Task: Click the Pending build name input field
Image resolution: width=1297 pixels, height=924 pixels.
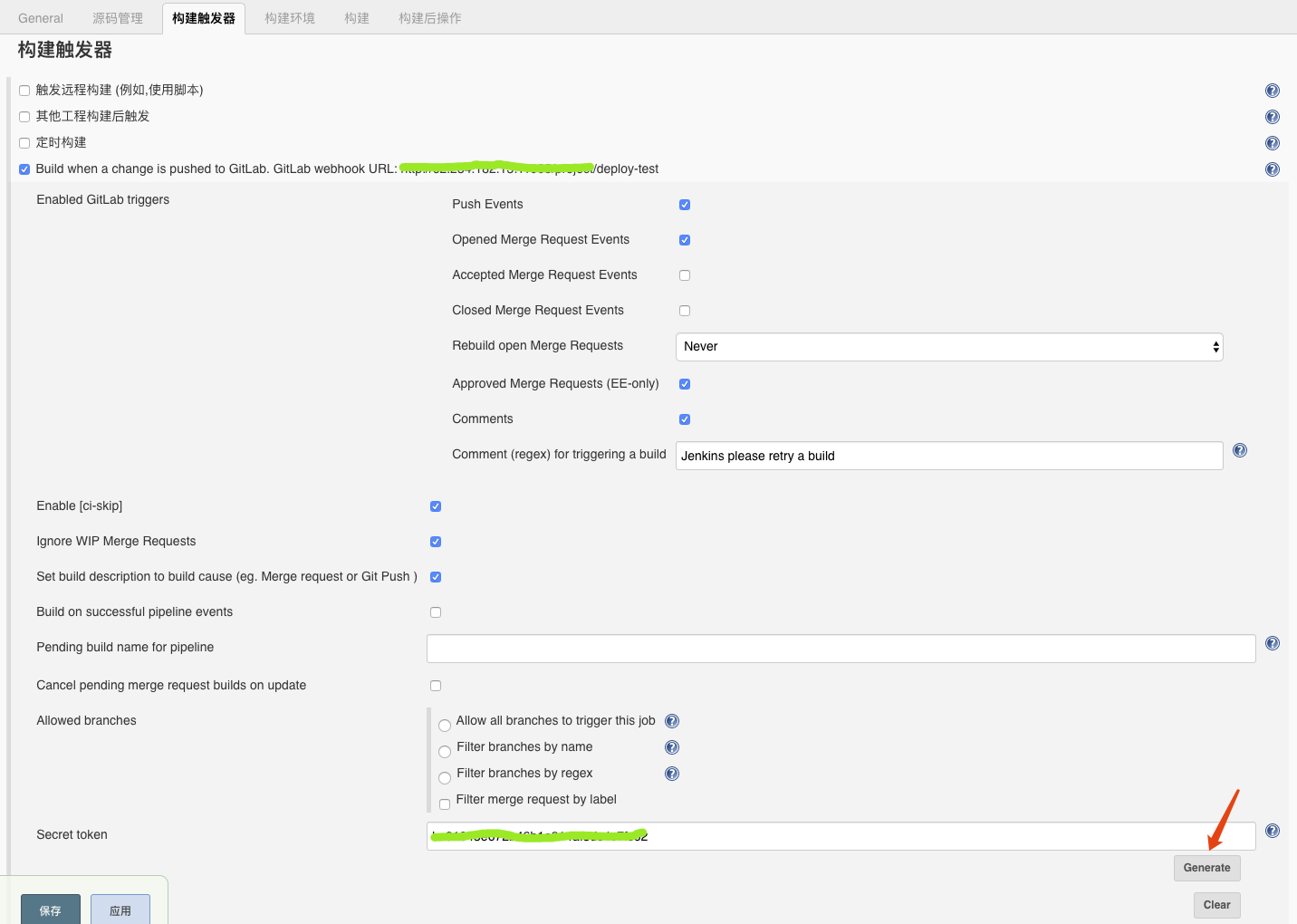Action: [841, 649]
